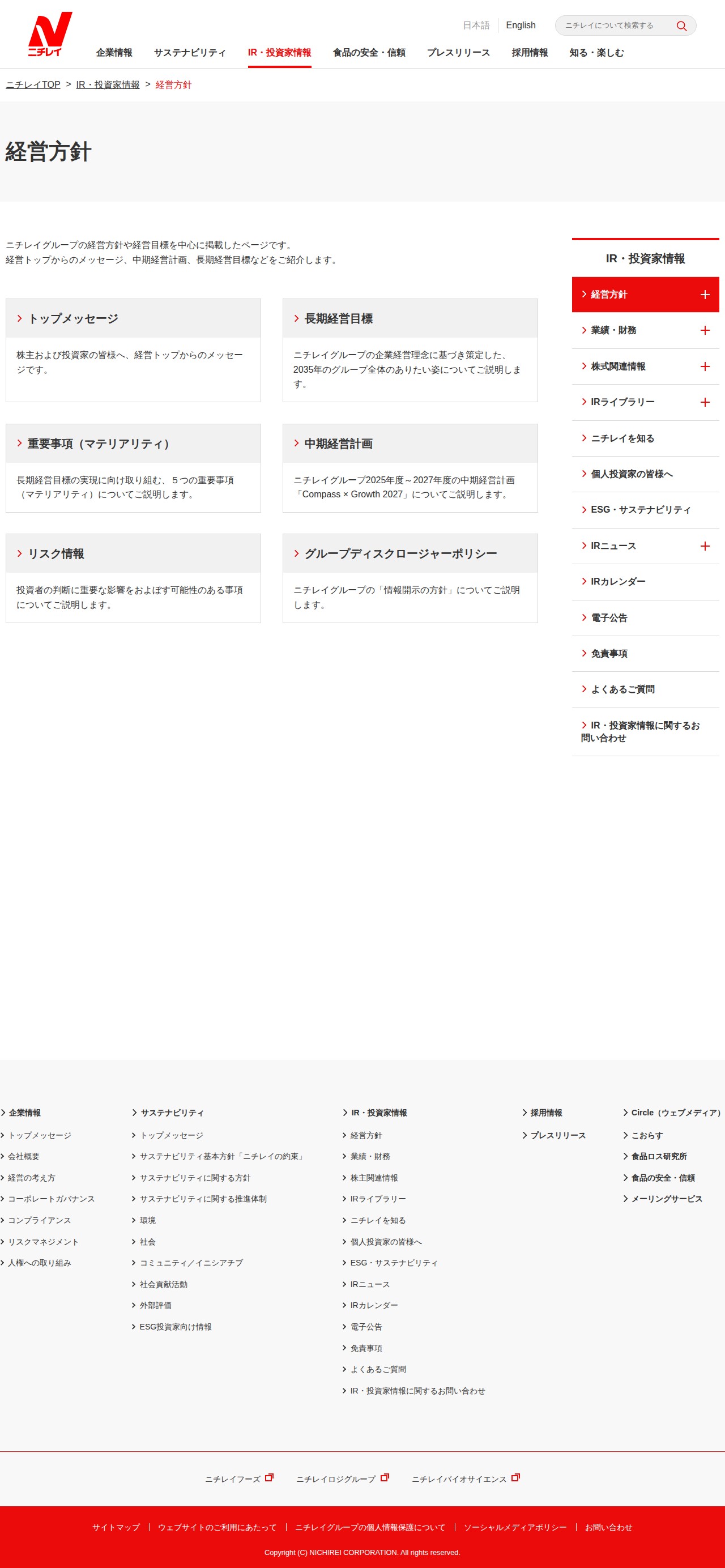The width and height of the screenshot is (725, 1568).
Task: Open footer 人権への取り組み link
Action: [39, 1263]
